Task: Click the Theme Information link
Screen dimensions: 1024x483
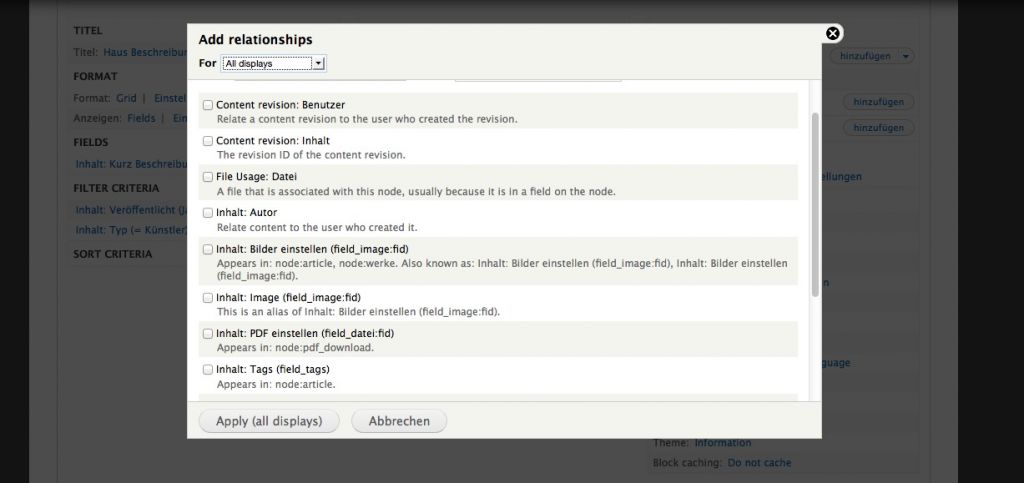Action: [722, 443]
